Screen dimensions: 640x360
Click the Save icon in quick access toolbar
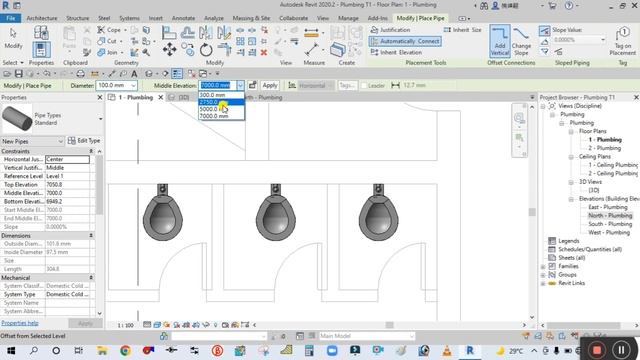point(18,73)
